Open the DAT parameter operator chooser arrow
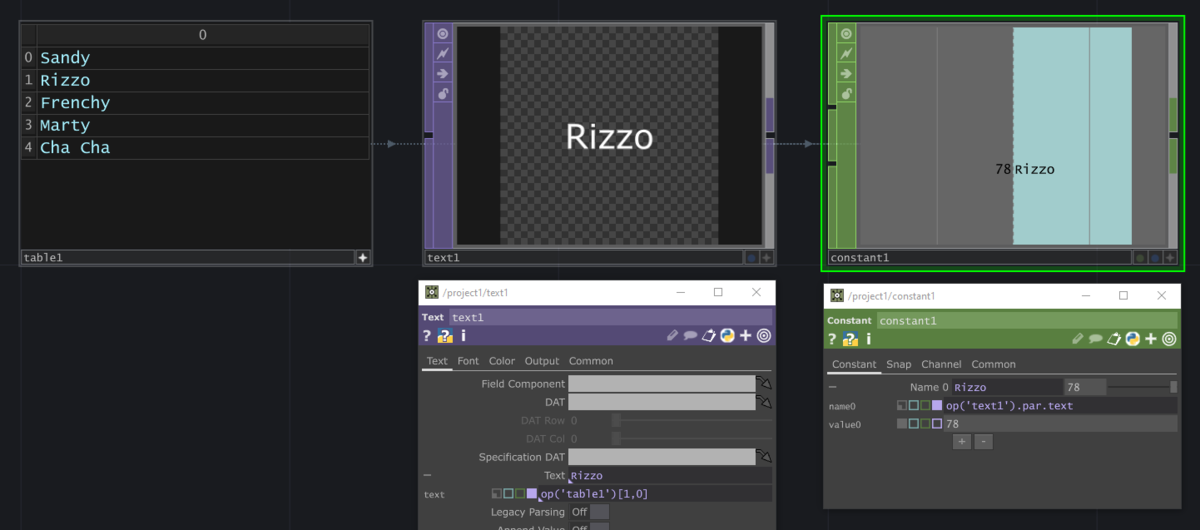 764,402
